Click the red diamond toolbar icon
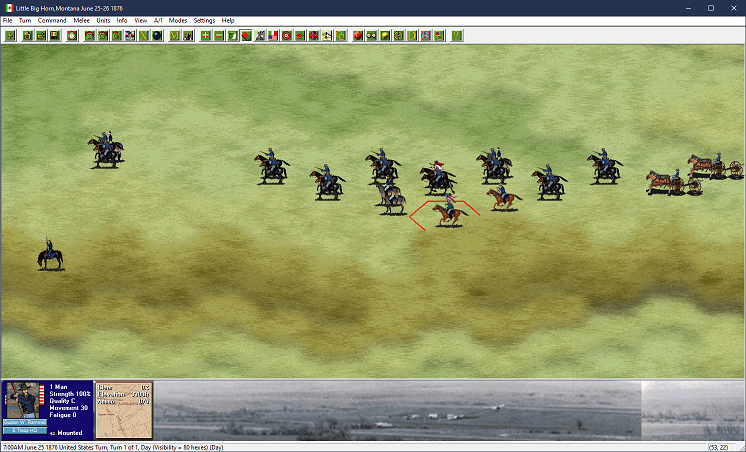Viewport: 746px width, 452px height. point(246,36)
